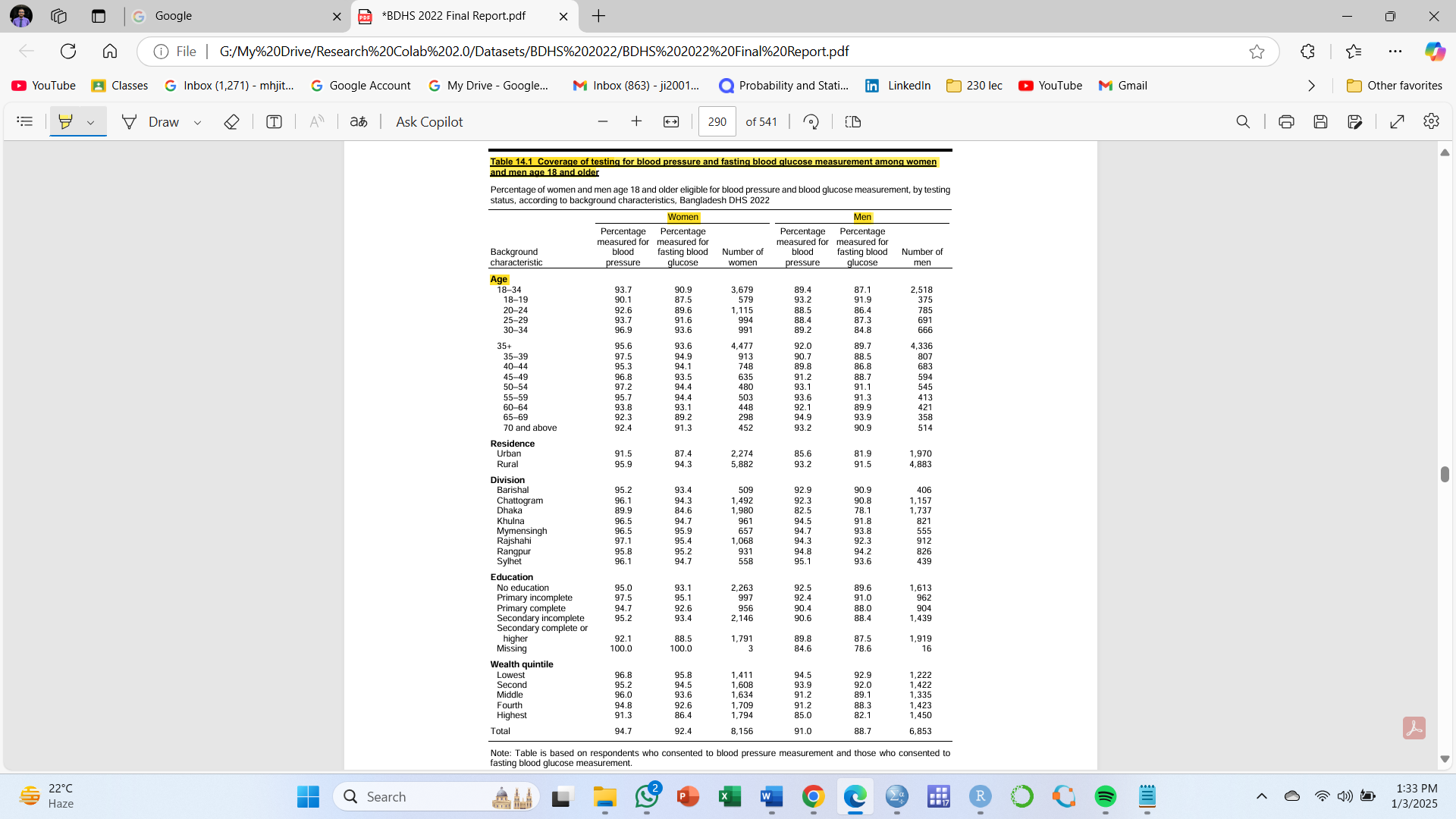Toggle the page view layout

[x=853, y=121]
